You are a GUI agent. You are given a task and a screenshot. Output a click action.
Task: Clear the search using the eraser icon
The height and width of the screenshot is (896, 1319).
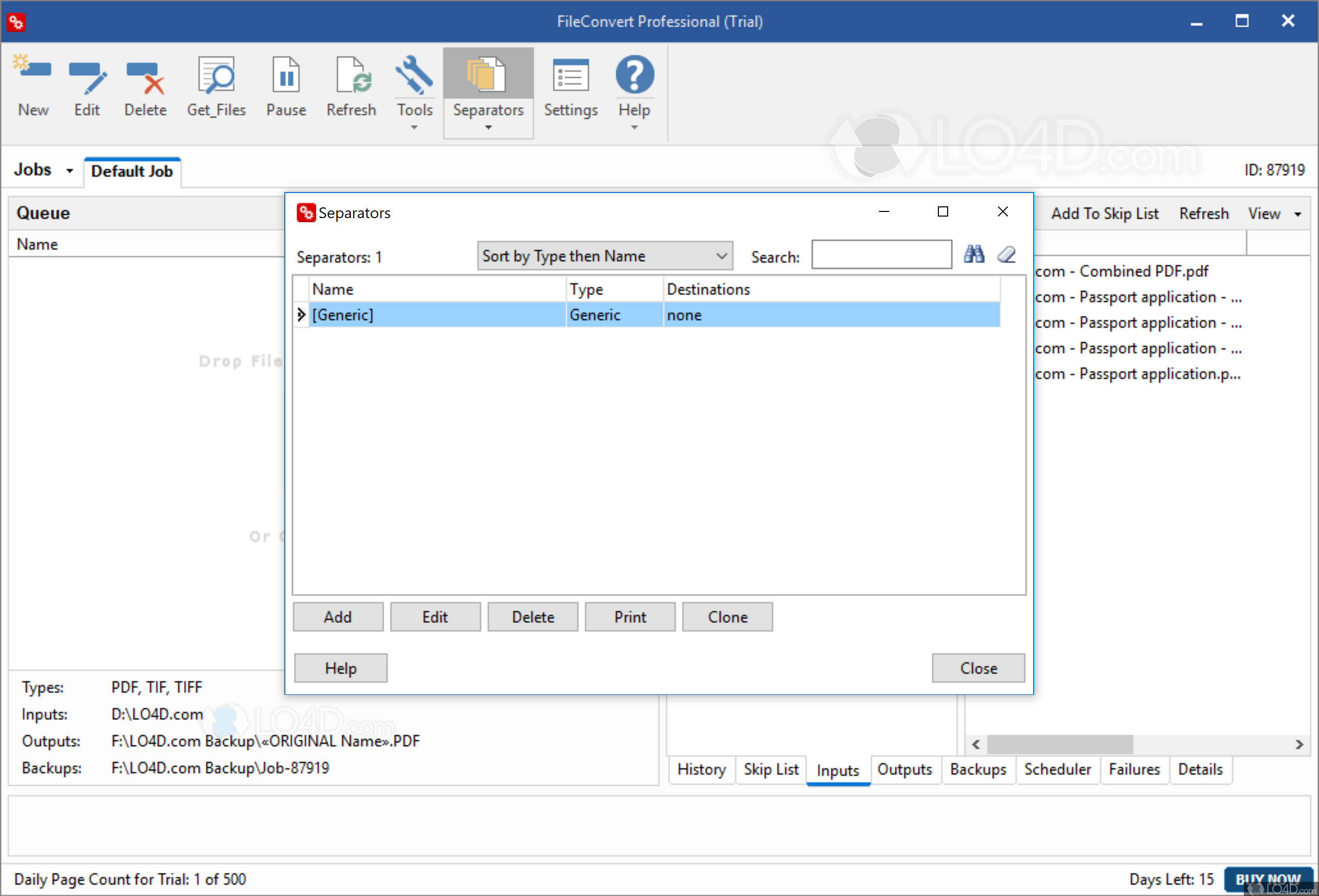[x=1006, y=254]
